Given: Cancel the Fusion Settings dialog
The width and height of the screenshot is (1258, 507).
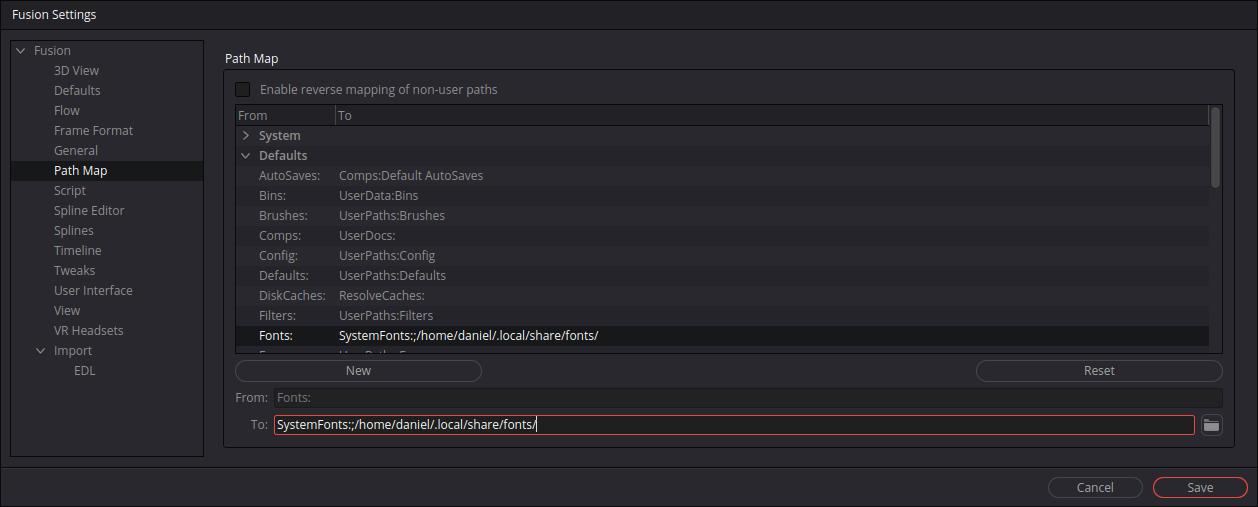Looking at the screenshot, I should pos(1094,488).
